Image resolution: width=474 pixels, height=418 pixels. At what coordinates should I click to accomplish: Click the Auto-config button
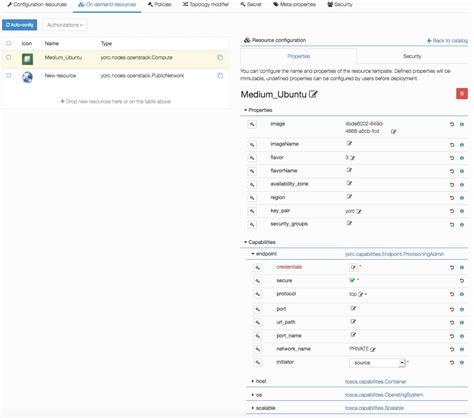click(20, 25)
